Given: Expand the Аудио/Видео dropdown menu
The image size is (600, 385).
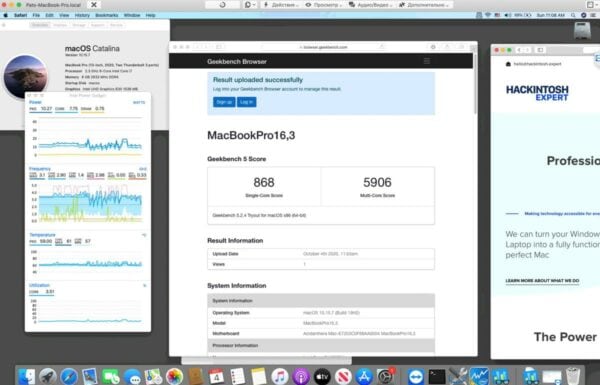Looking at the screenshot, I should pos(370,5).
